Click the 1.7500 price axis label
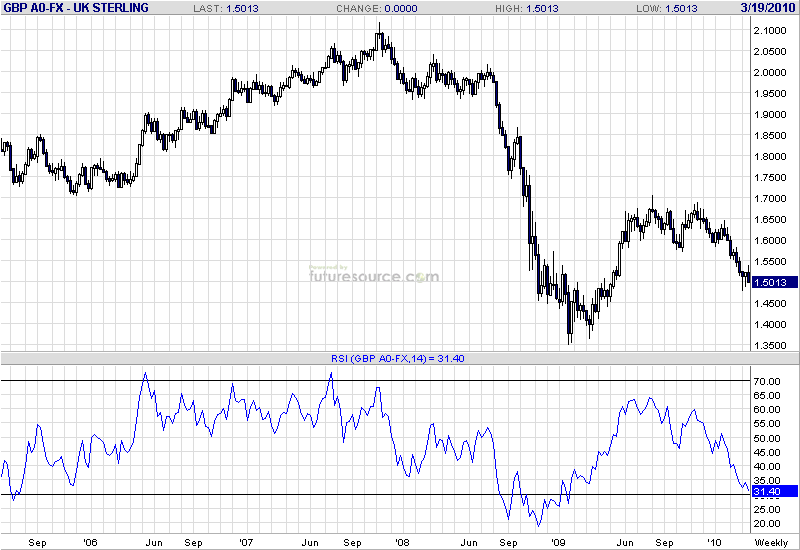Screen dimensions: 800x550 [770, 178]
